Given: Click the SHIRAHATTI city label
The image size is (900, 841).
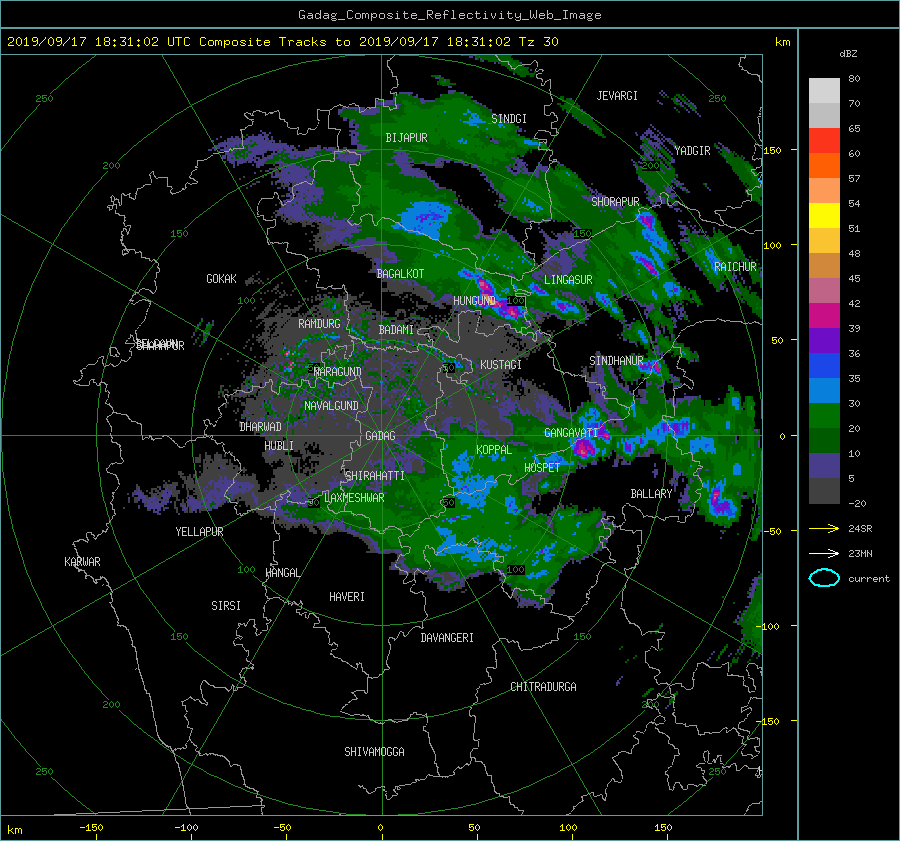Looking at the screenshot, I should tap(375, 476).
